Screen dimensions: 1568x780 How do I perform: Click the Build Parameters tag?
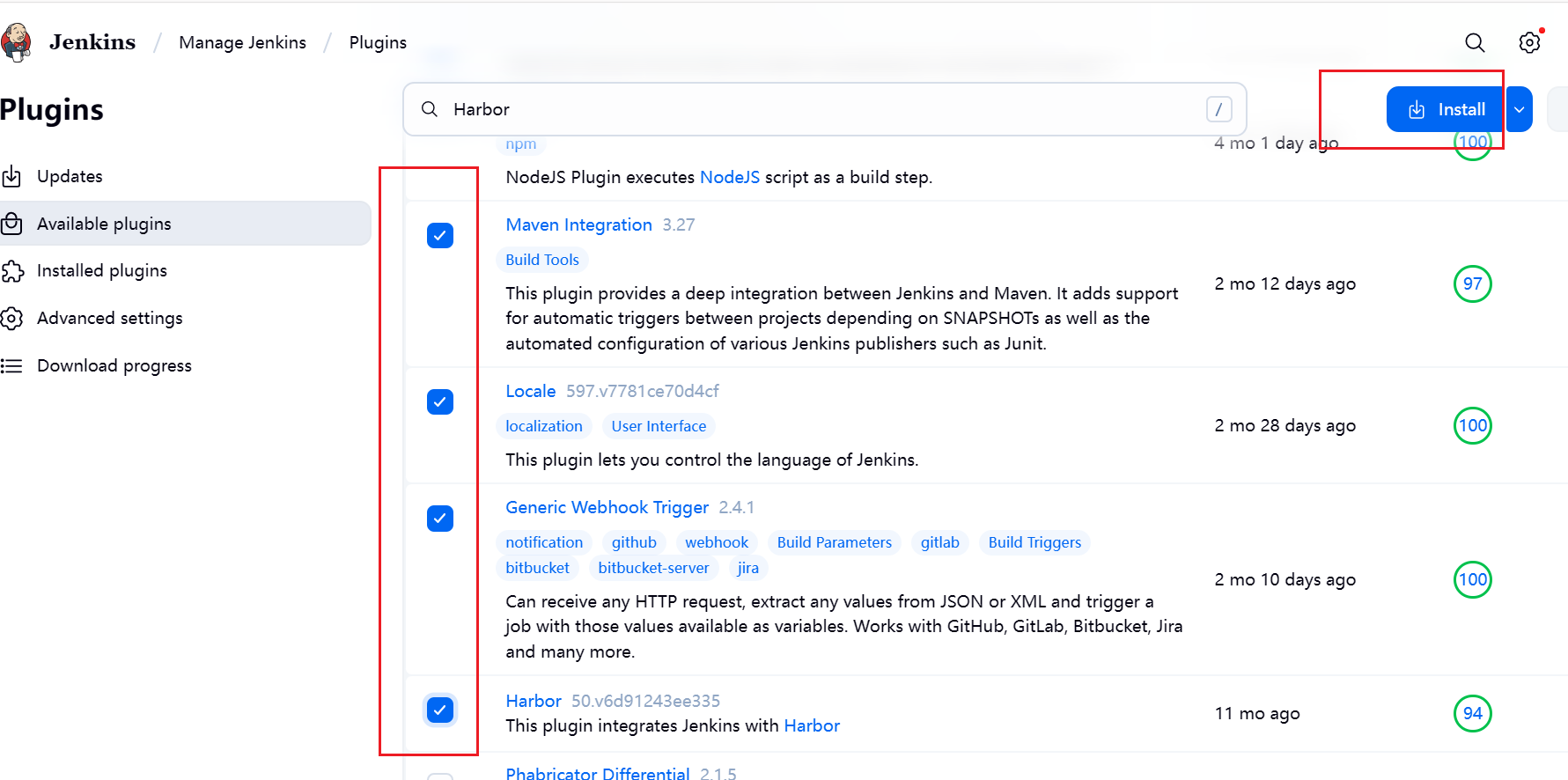pyautogui.click(x=835, y=542)
